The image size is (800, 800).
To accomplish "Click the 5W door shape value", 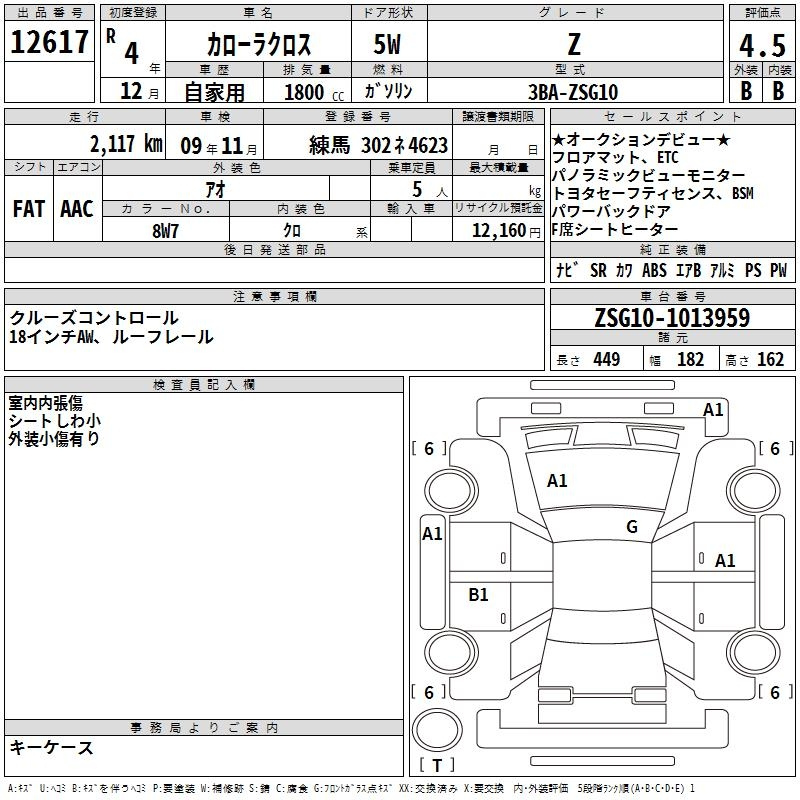I will (x=388, y=45).
